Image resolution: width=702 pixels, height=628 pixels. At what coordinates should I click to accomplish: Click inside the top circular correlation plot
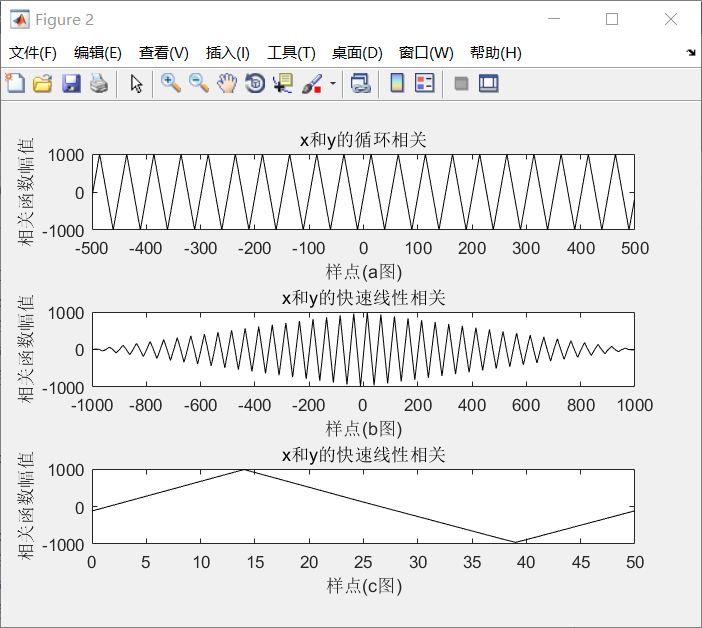pyautogui.click(x=363, y=192)
